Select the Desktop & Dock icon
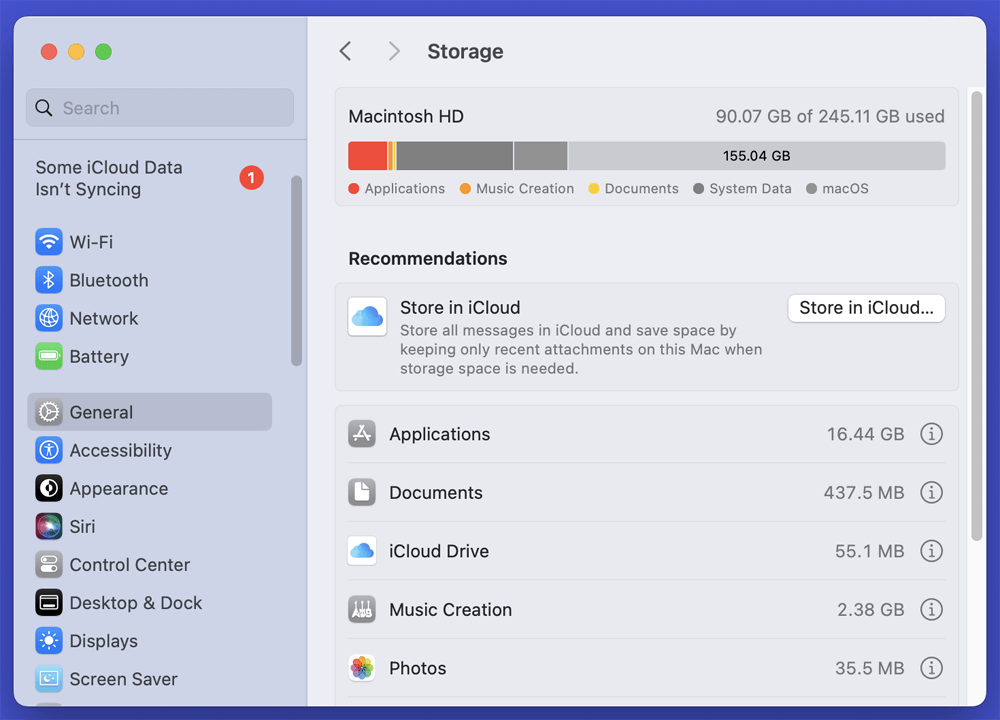The width and height of the screenshot is (1000, 720). point(48,603)
